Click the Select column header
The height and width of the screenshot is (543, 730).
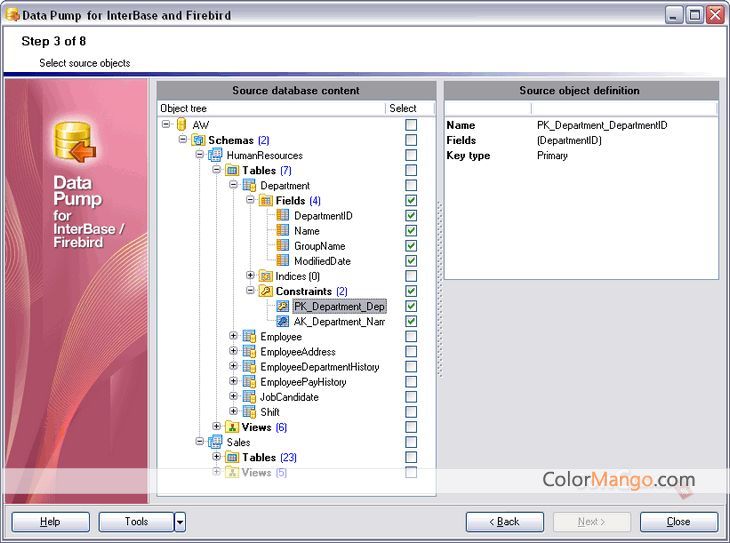(x=410, y=109)
